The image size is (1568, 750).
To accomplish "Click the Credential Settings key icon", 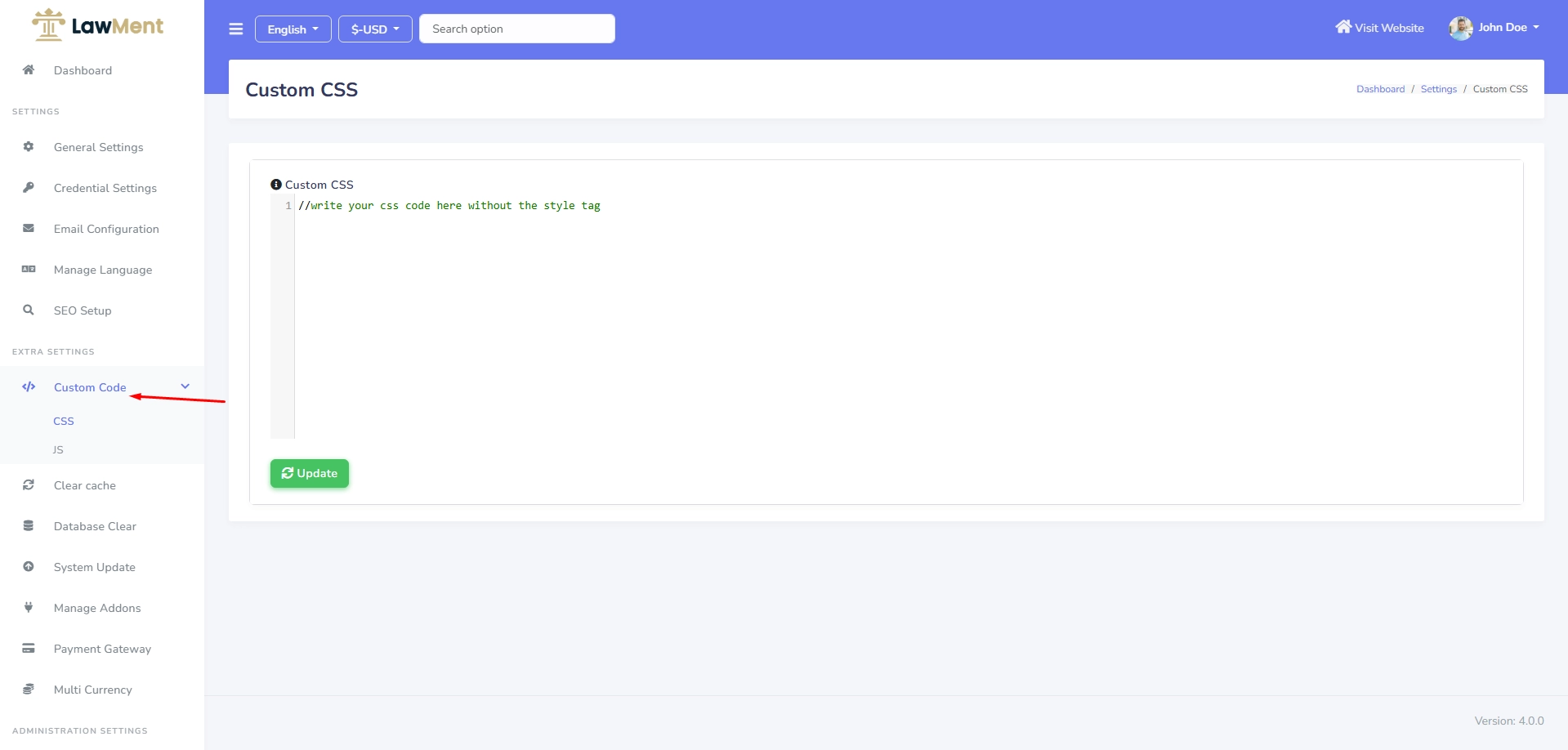I will tap(29, 188).
